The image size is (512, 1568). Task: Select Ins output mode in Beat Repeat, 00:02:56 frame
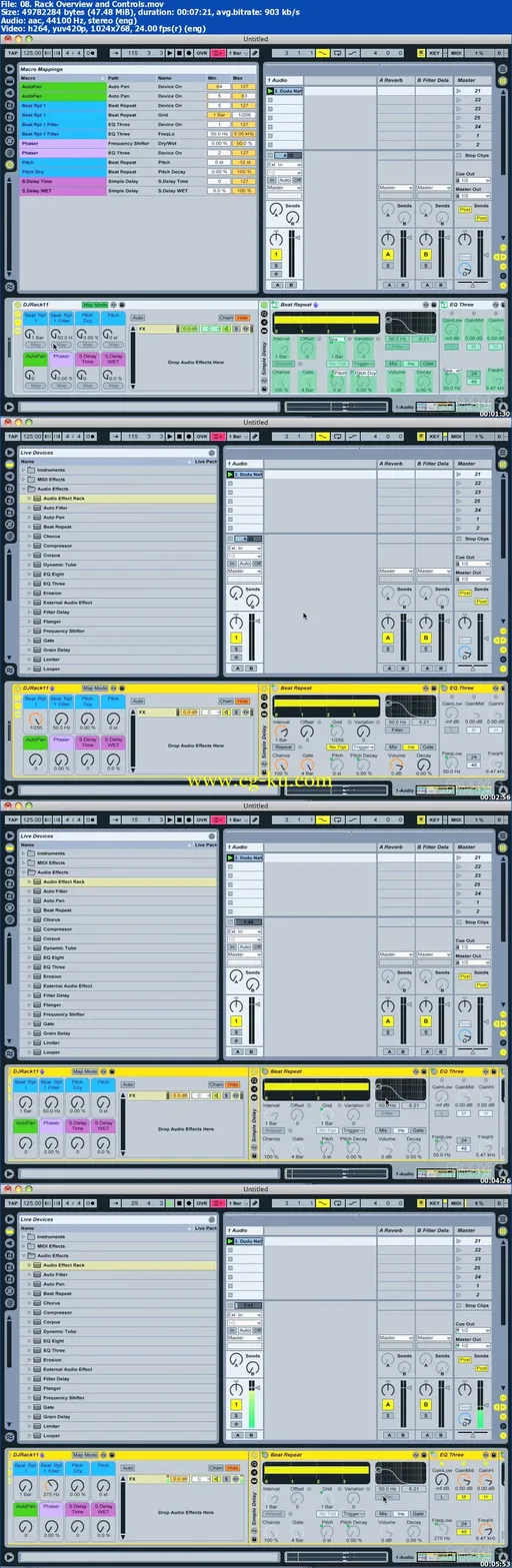pyautogui.click(x=411, y=747)
